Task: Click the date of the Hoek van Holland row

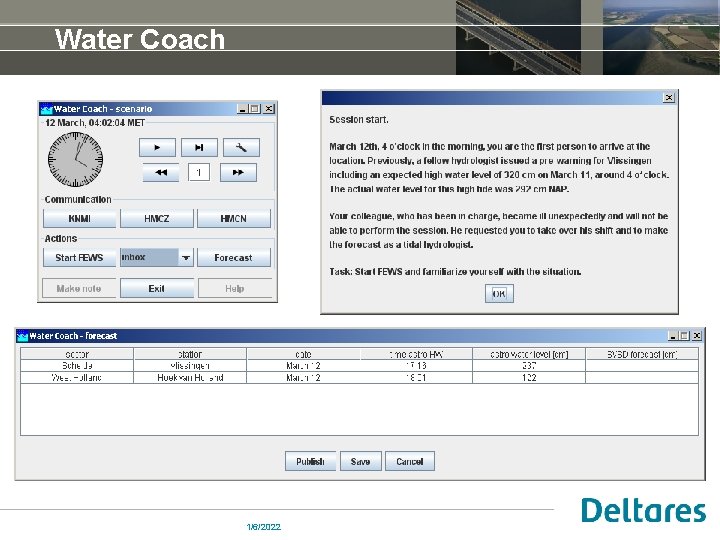Action: click(303, 377)
